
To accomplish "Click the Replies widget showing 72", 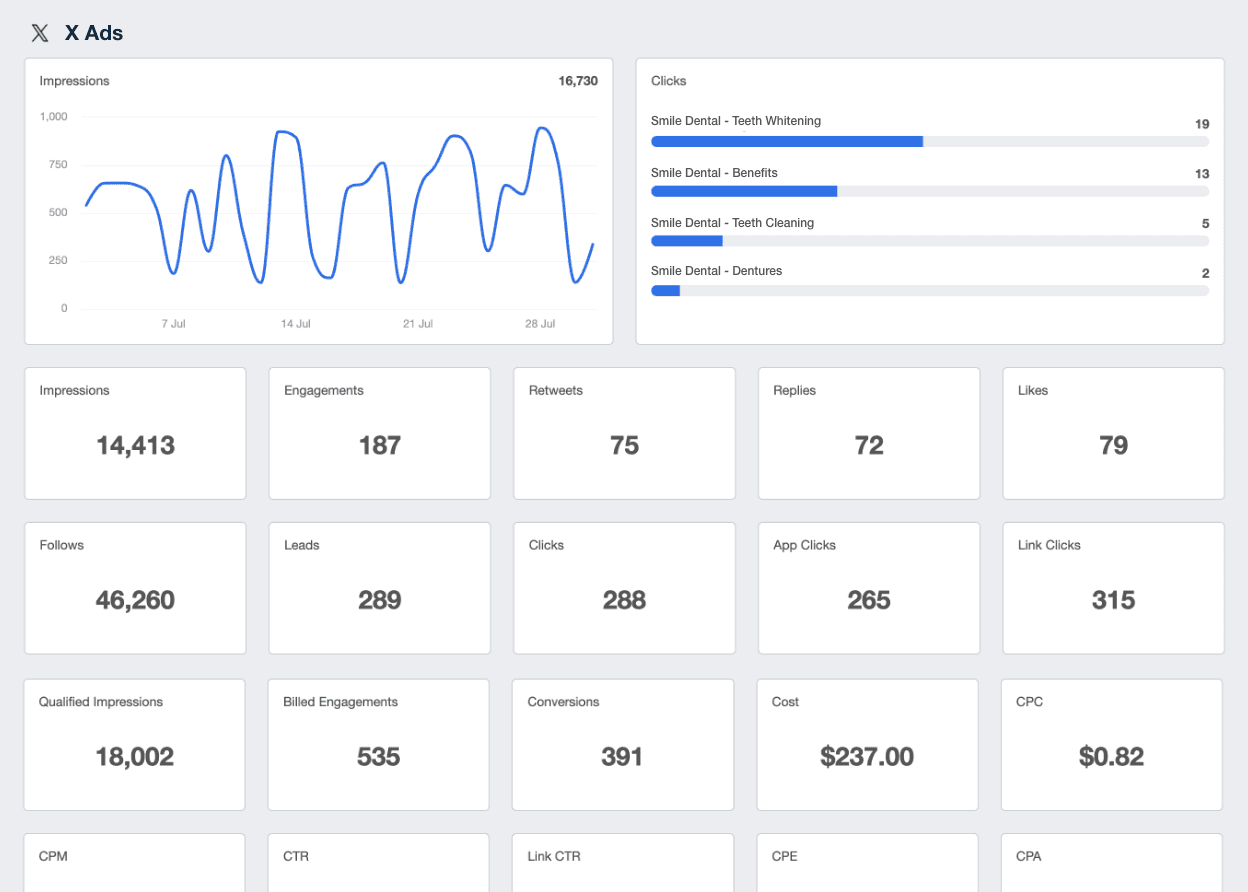I will pos(868,433).
